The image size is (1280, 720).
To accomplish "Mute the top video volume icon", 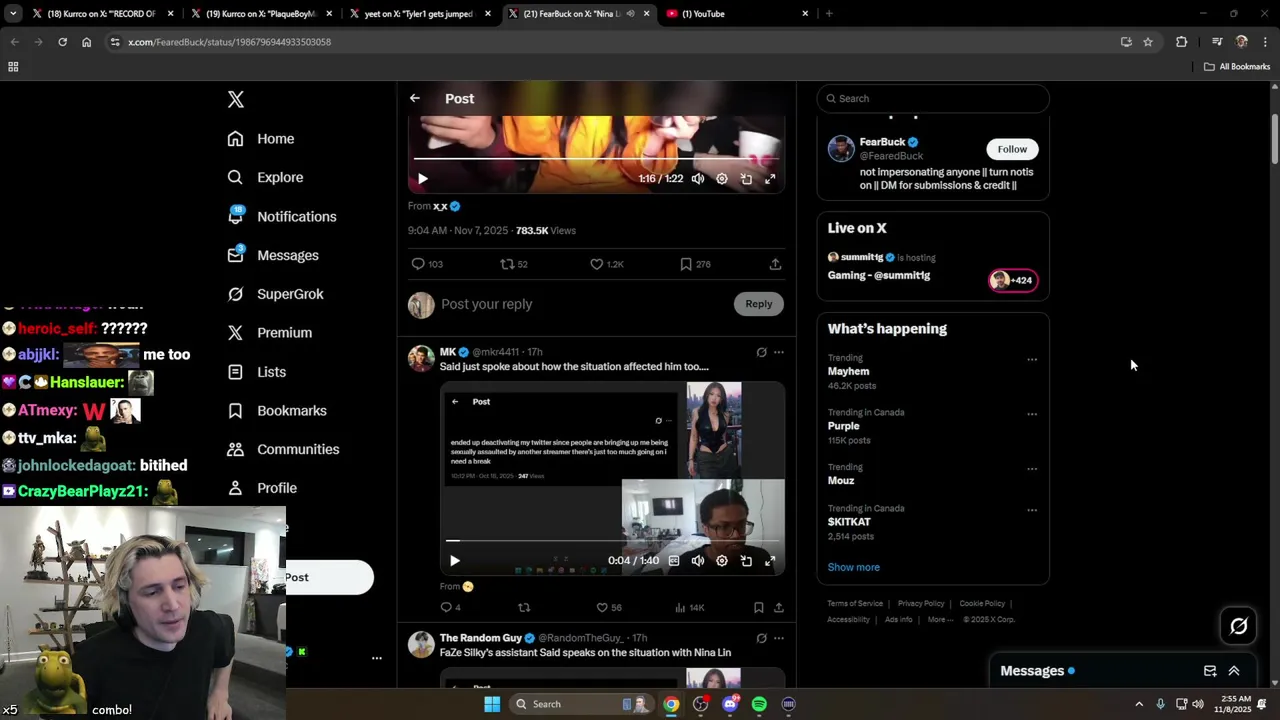I will click(x=698, y=179).
